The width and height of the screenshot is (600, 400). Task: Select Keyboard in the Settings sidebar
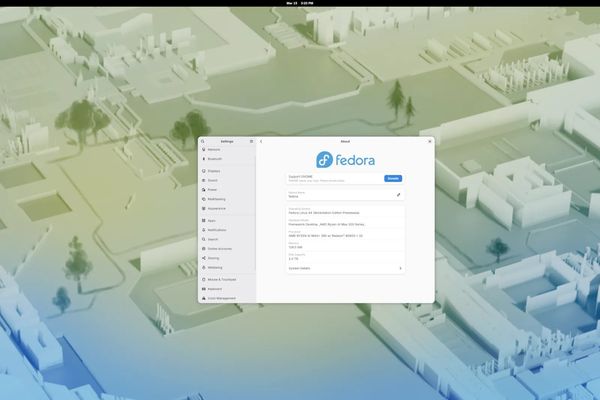point(227,289)
